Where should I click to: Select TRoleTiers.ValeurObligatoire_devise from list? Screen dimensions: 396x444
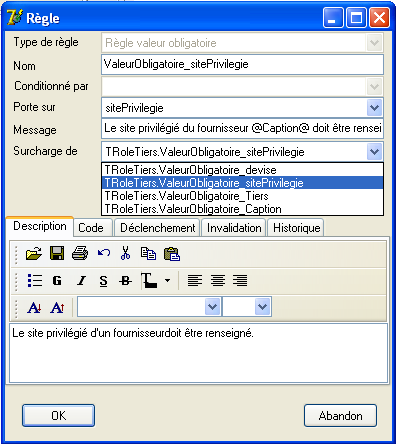pyautogui.click(x=242, y=170)
